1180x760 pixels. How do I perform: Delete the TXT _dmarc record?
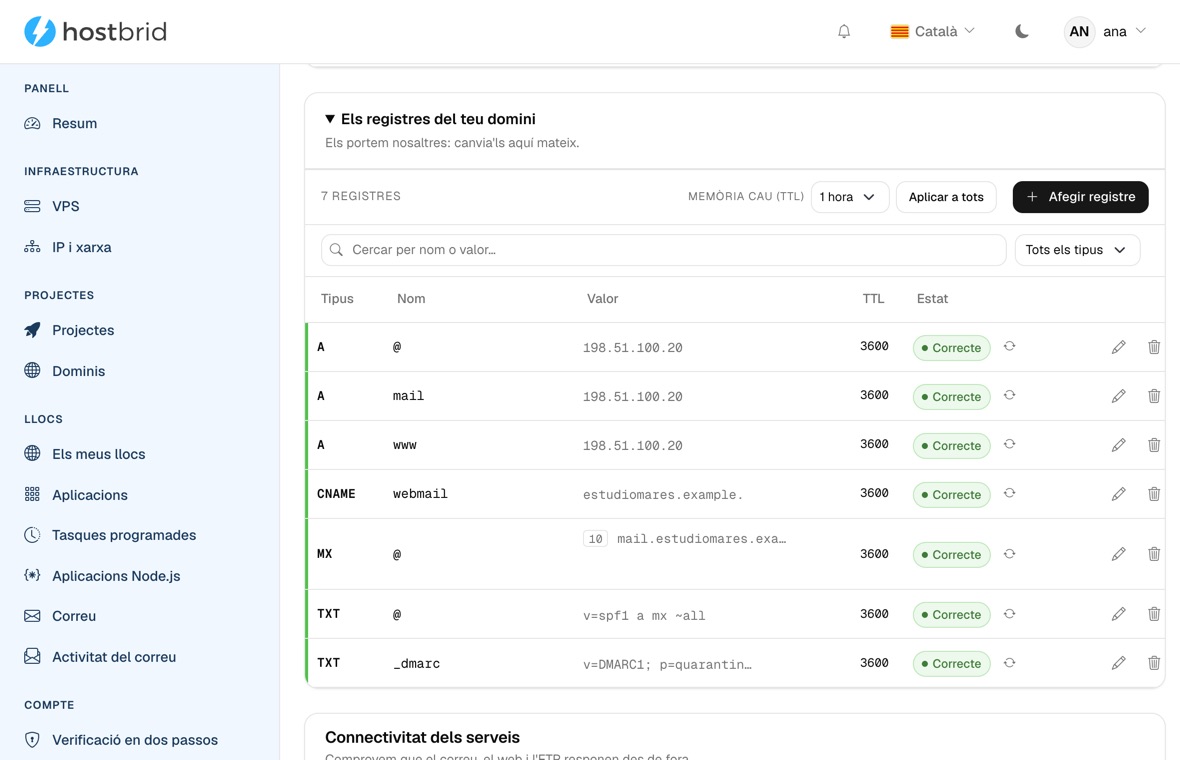[x=1154, y=663]
